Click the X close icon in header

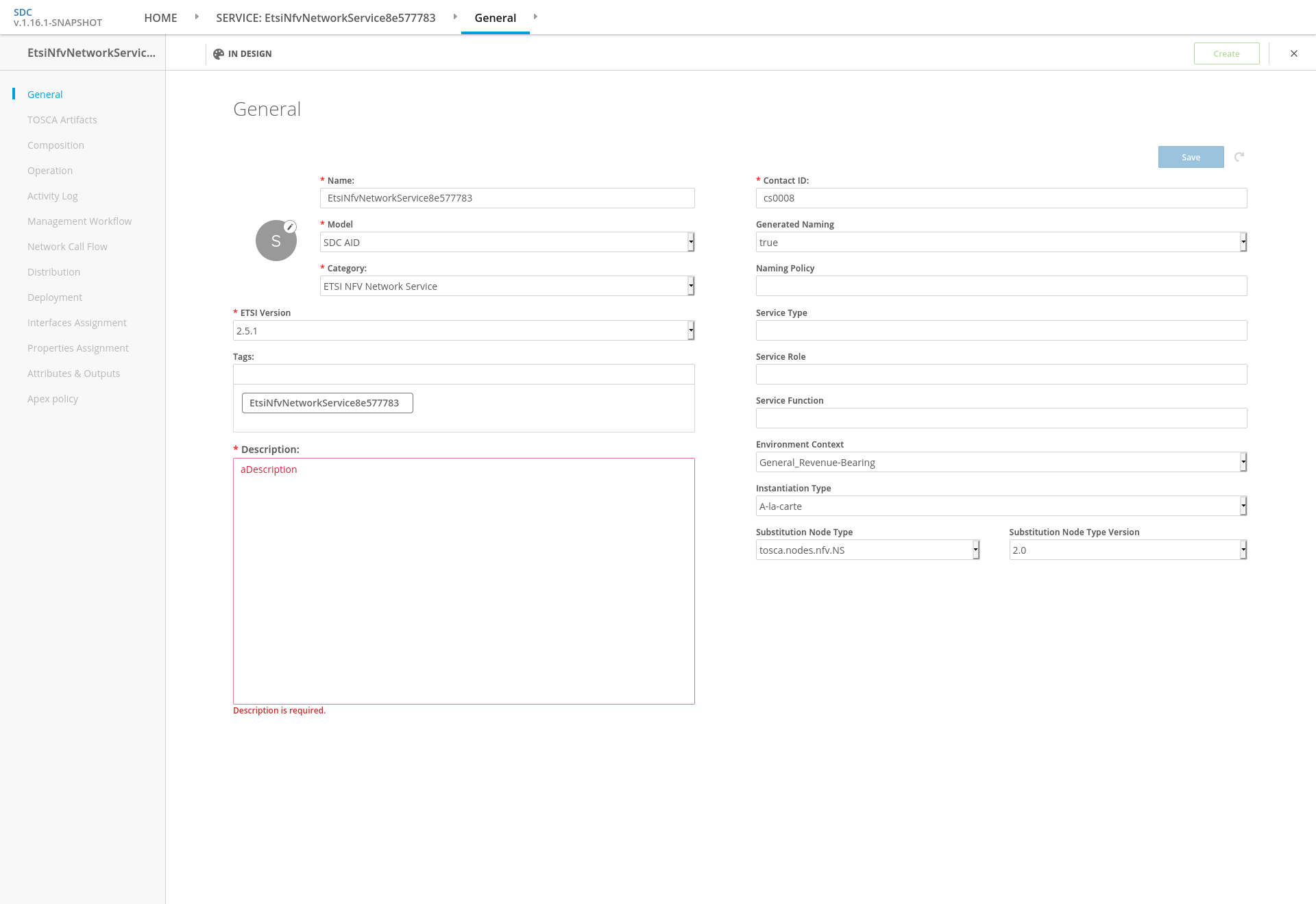pos(1294,53)
